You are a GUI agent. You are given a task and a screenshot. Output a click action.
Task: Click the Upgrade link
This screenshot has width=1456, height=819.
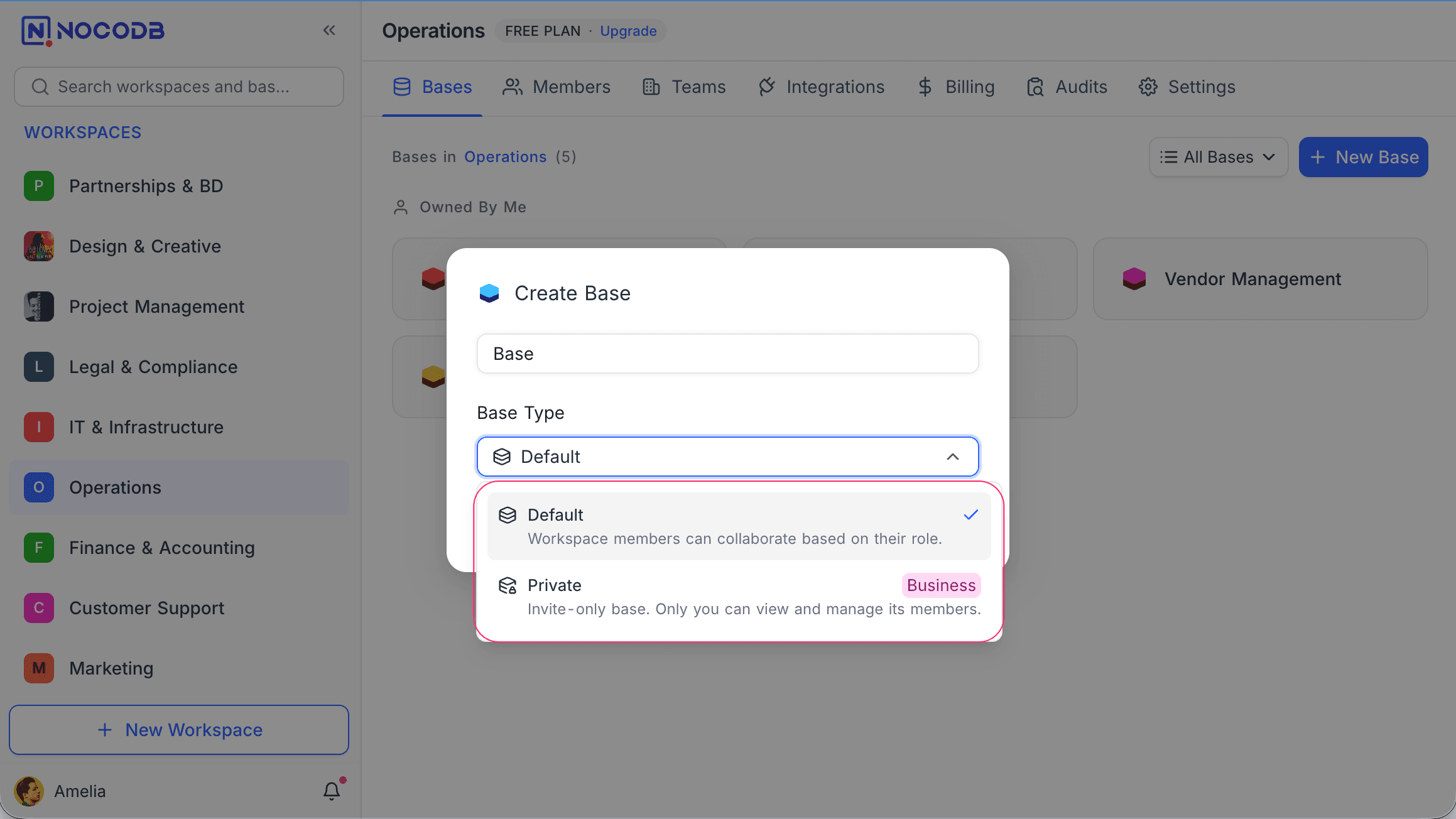tap(627, 30)
